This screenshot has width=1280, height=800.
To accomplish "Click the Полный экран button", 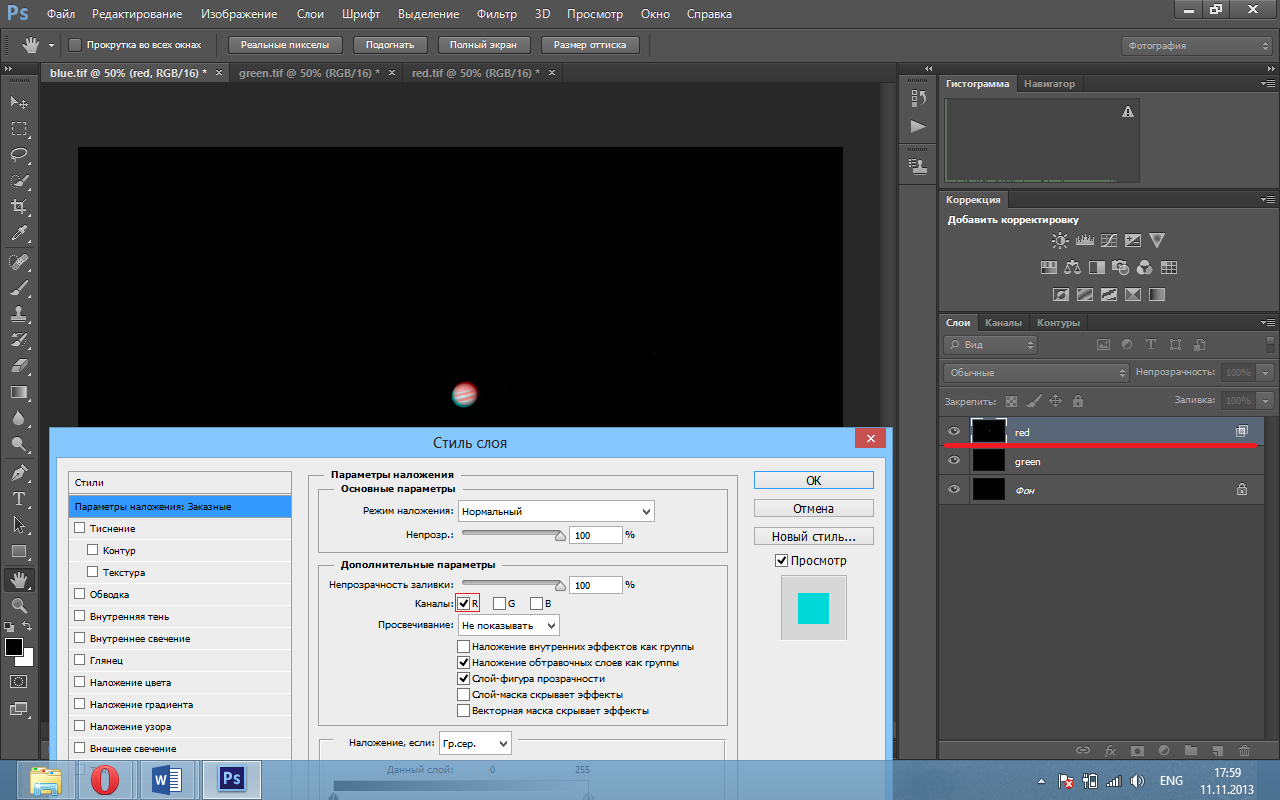I will point(484,45).
